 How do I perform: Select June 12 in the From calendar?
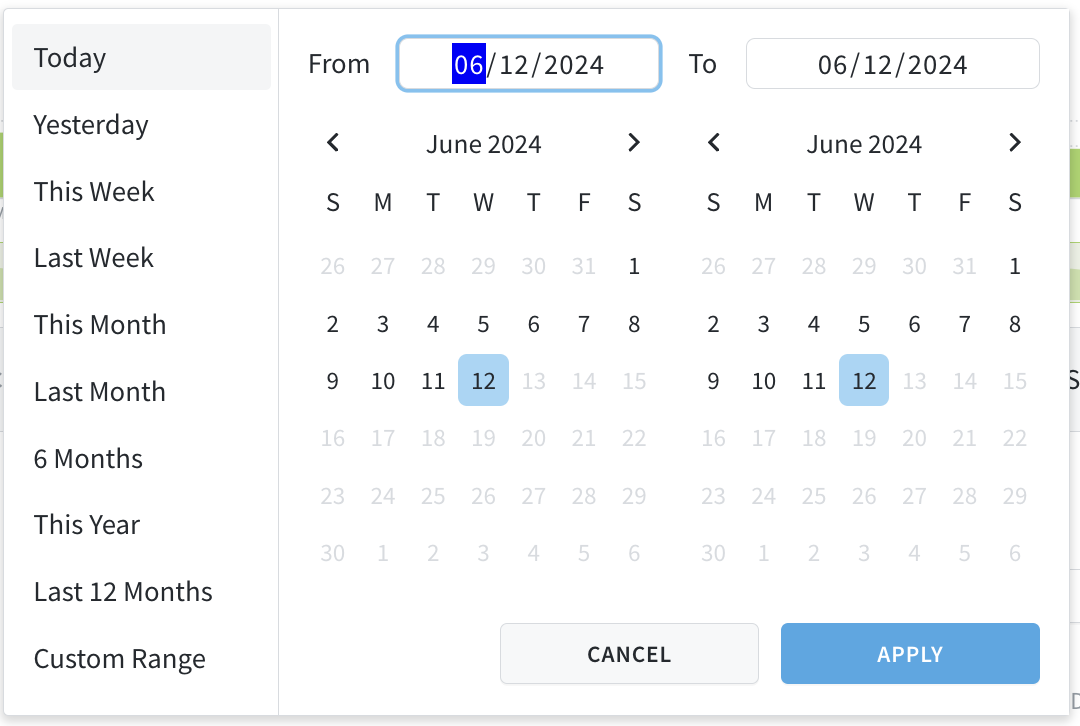483,380
